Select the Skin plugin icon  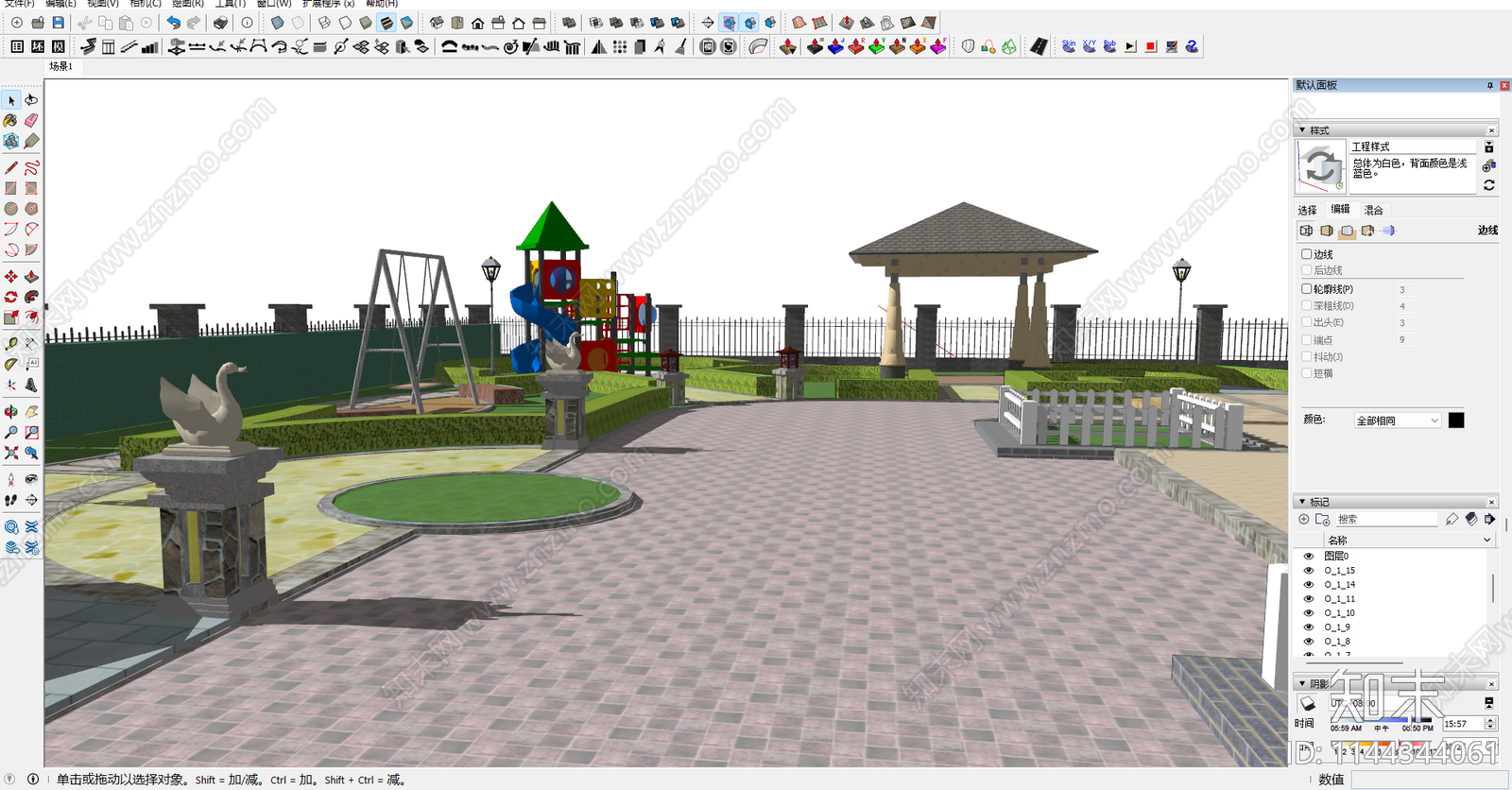coord(1069,46)
